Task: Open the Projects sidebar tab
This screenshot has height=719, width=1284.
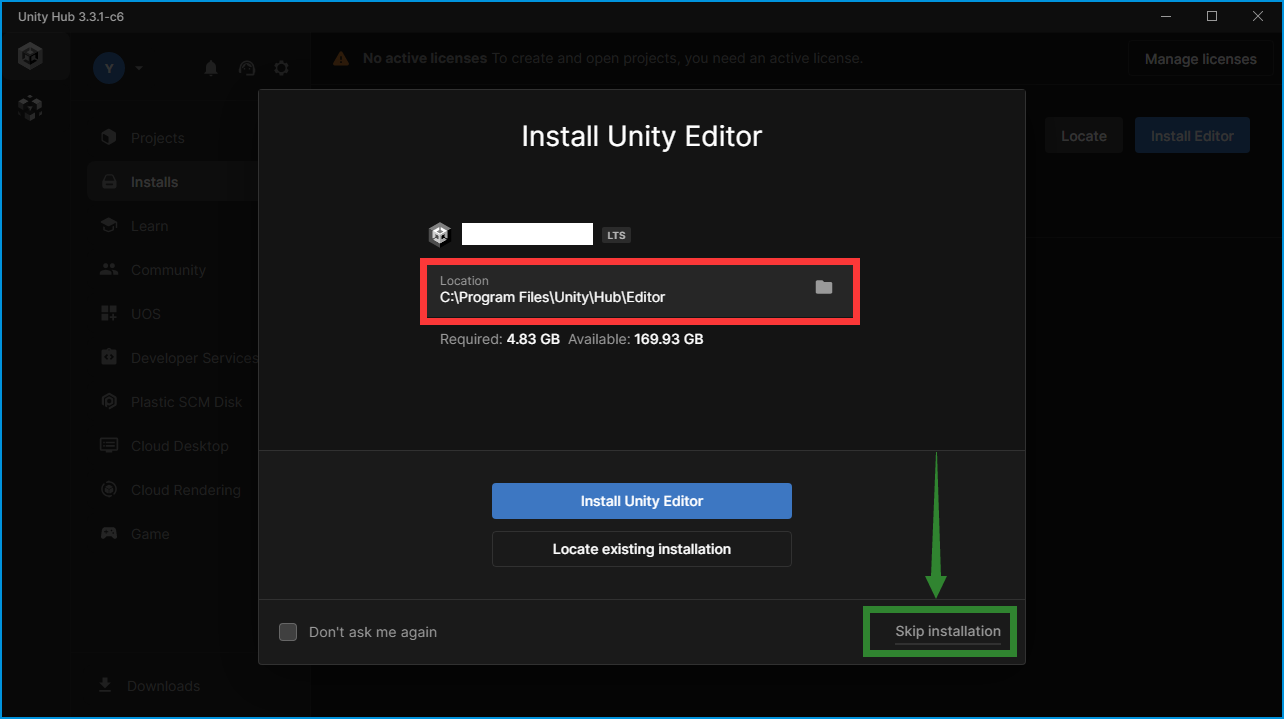Action: tap(157, 138)
